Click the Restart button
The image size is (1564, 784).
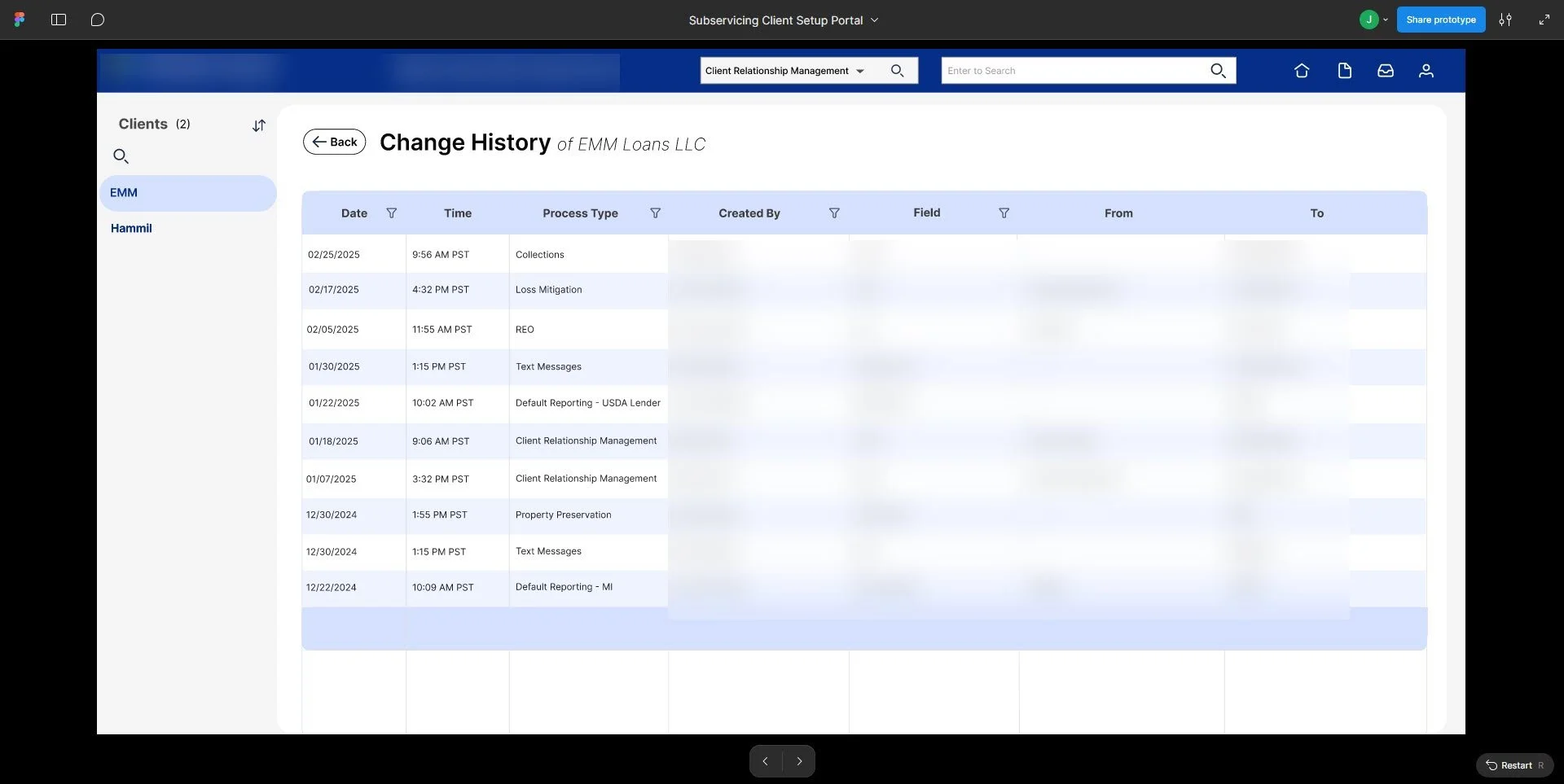click(1515, 765)
